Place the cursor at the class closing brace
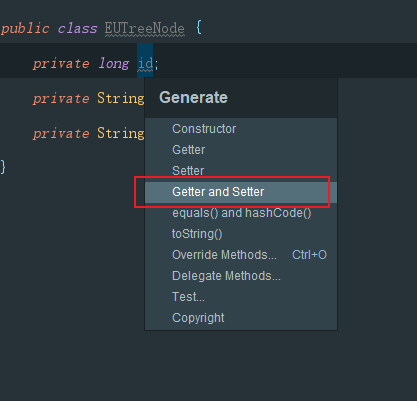 tap(3, 167)
